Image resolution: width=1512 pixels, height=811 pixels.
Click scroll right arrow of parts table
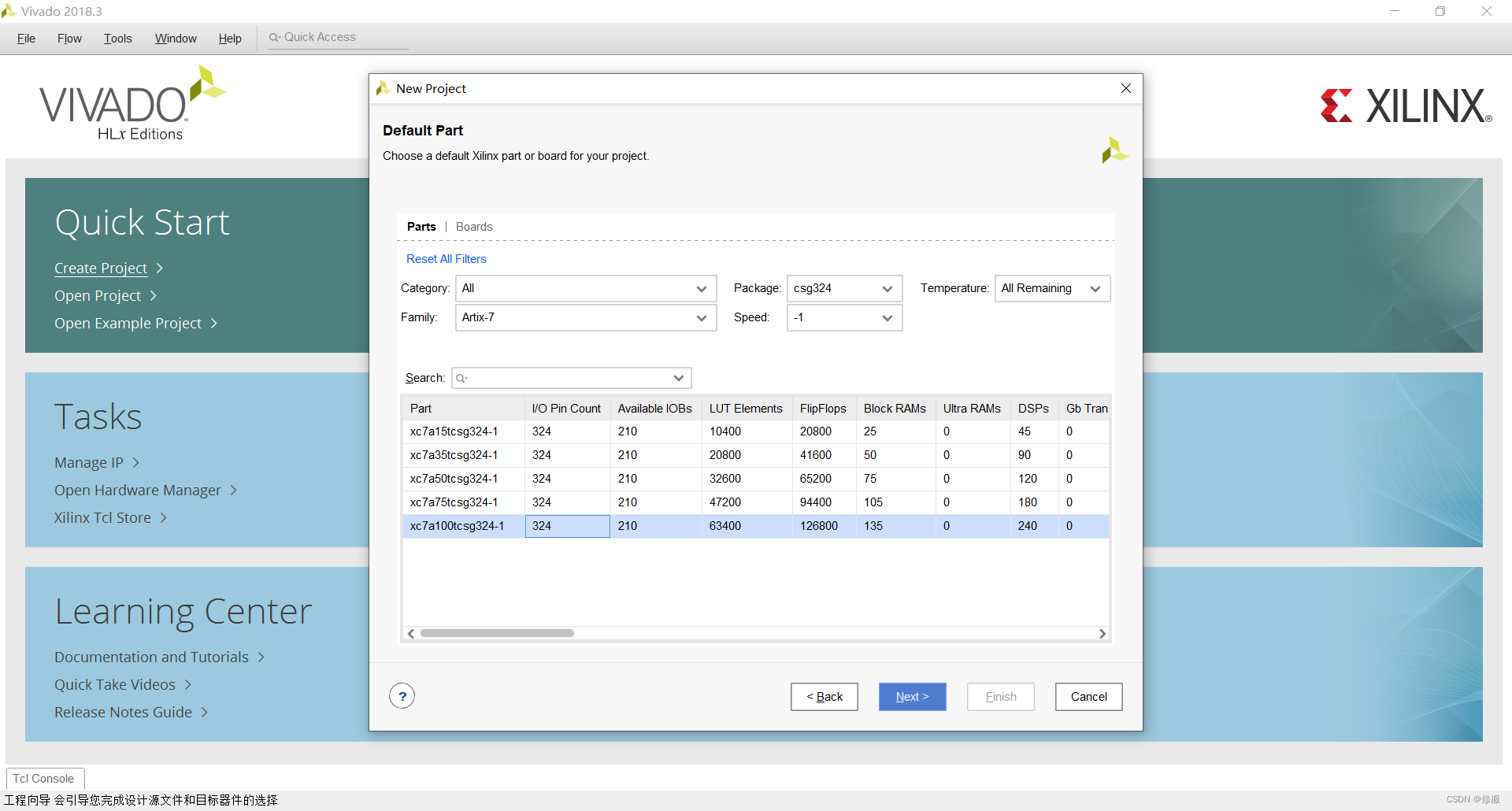coord(1102,634)
